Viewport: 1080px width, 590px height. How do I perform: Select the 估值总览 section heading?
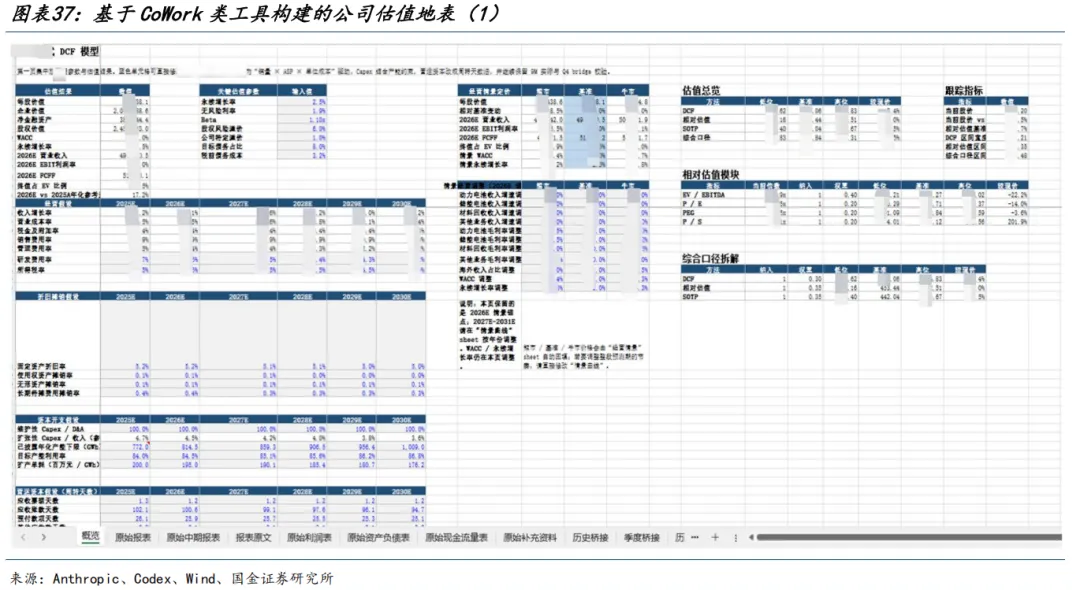tap(701, 91)
